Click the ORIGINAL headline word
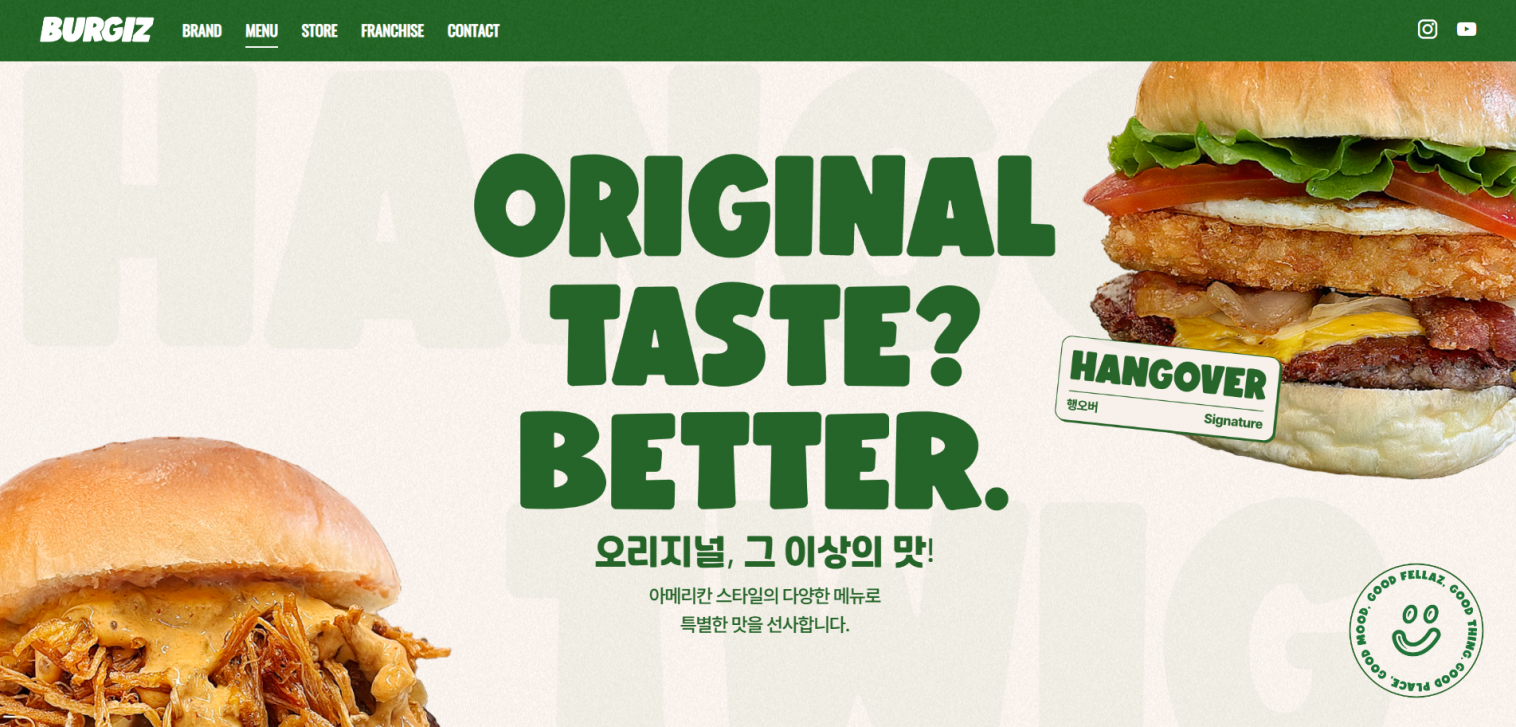 pyautogui.click(x=764, y=207)
